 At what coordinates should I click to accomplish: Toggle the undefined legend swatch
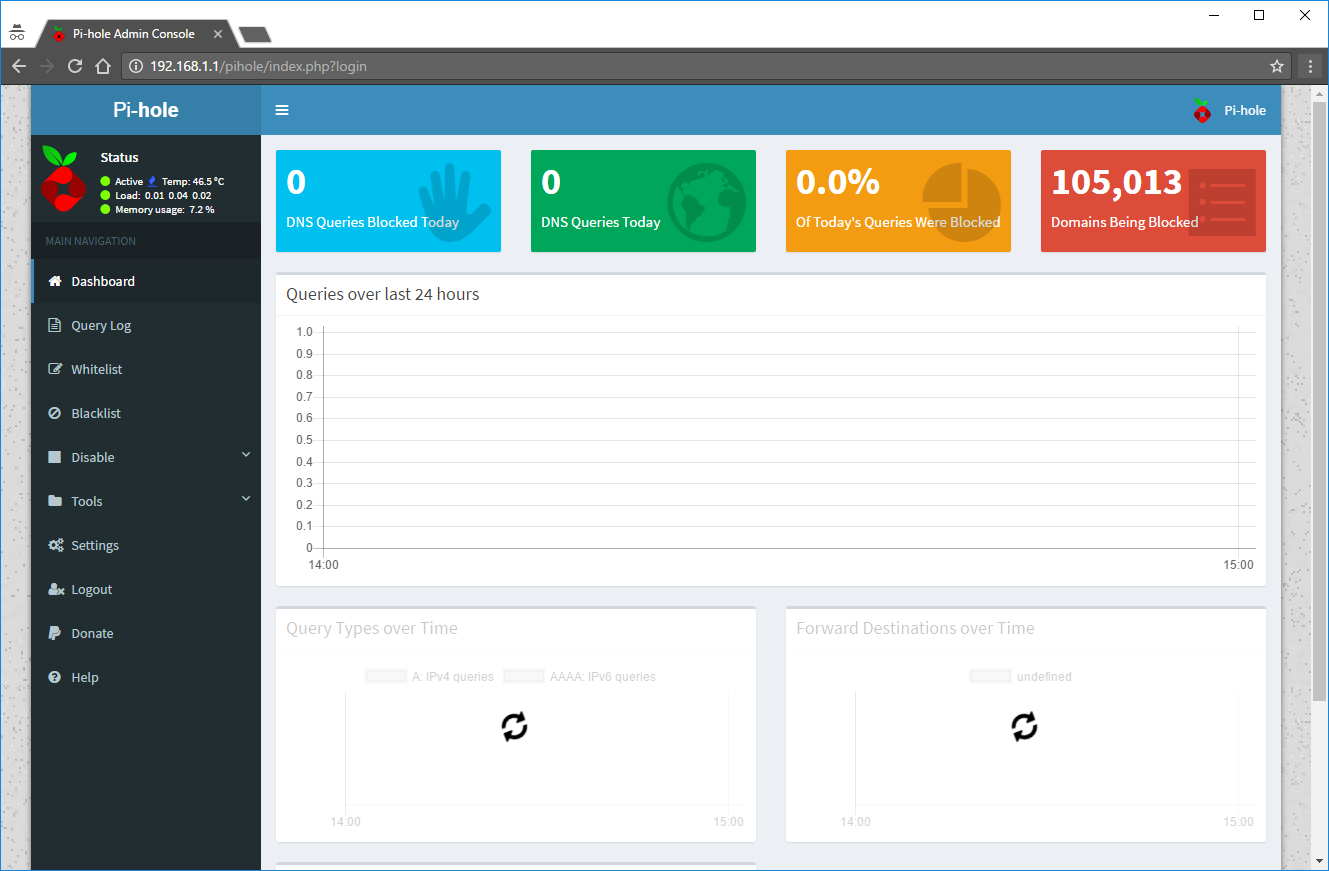click(991, 677)
